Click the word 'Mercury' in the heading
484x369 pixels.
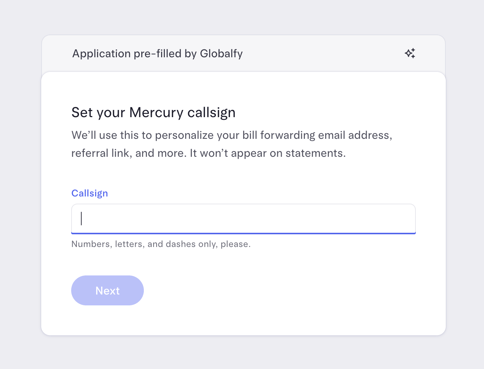coord(156,113)
